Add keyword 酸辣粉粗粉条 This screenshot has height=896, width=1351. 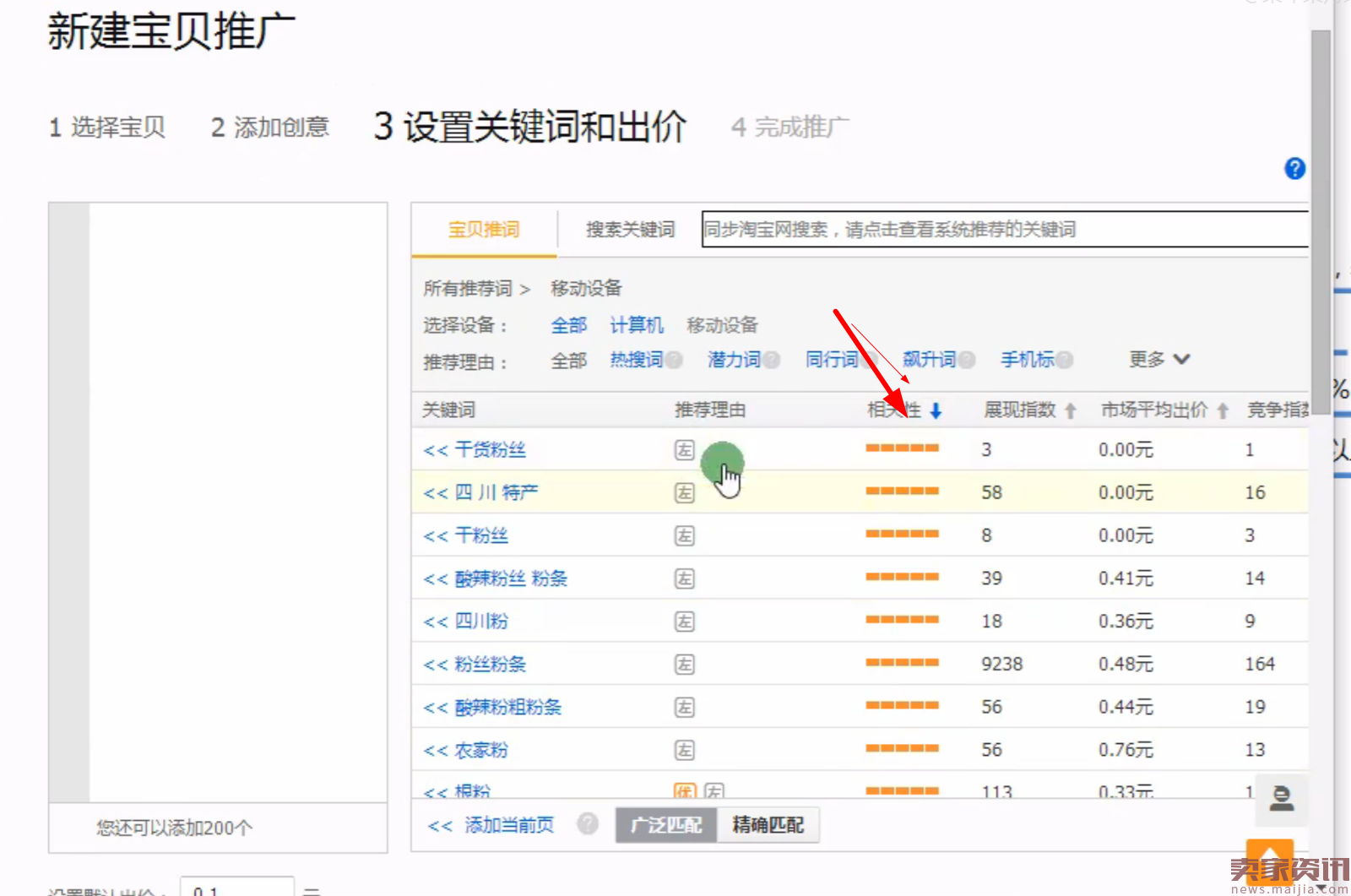492,707
